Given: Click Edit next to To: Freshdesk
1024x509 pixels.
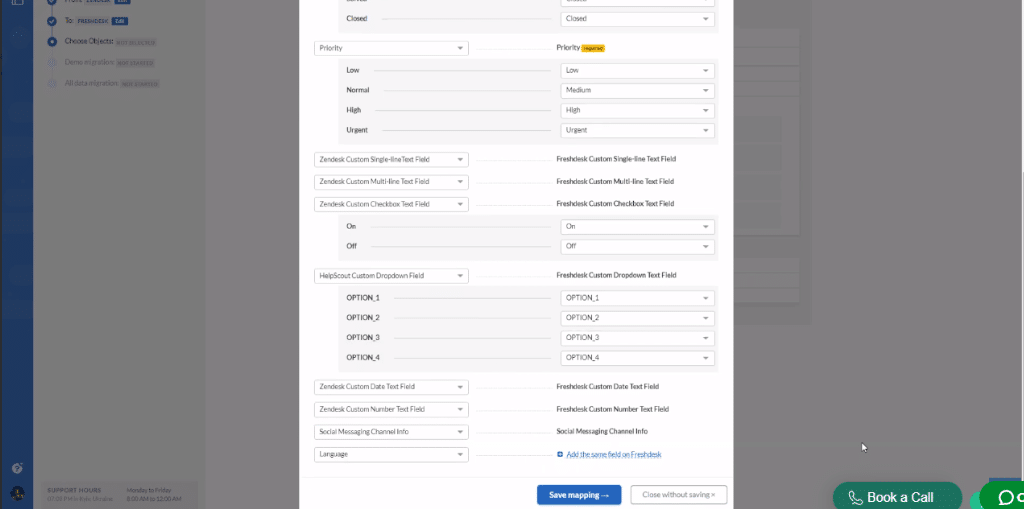Looking at the screenshot, I should (x=120, y=21).
